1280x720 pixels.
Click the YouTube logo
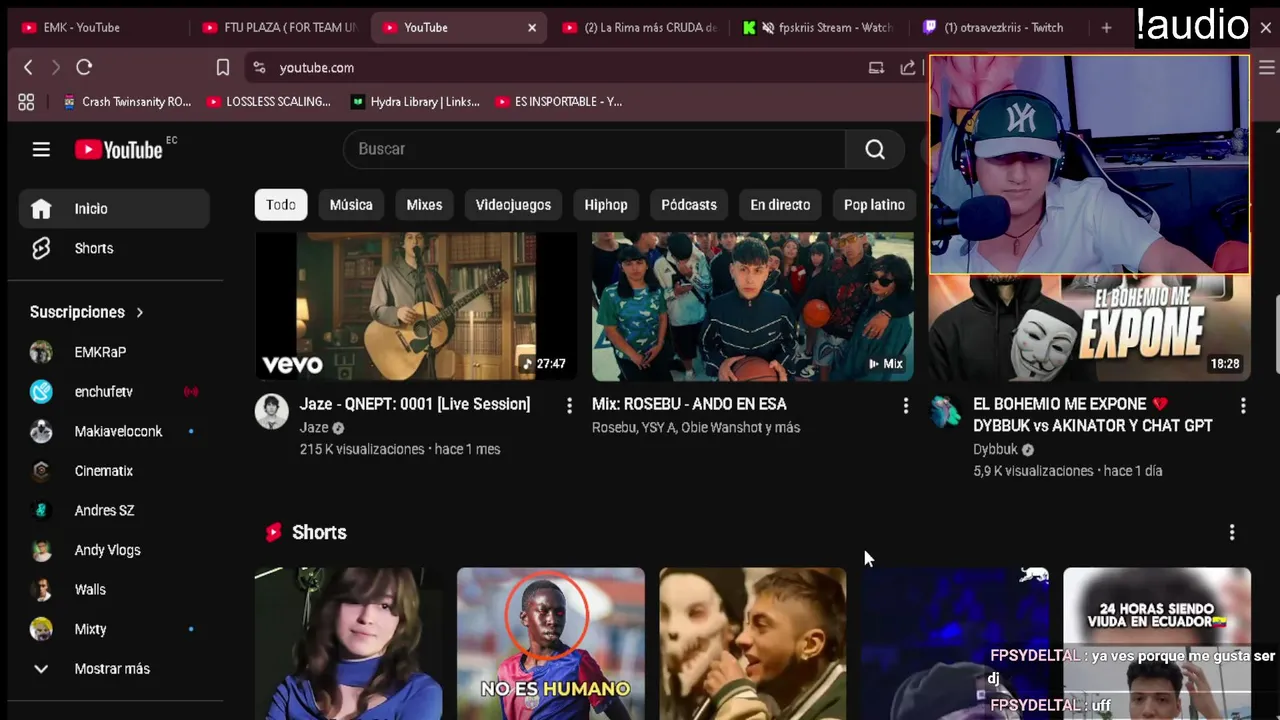(119, 150)
